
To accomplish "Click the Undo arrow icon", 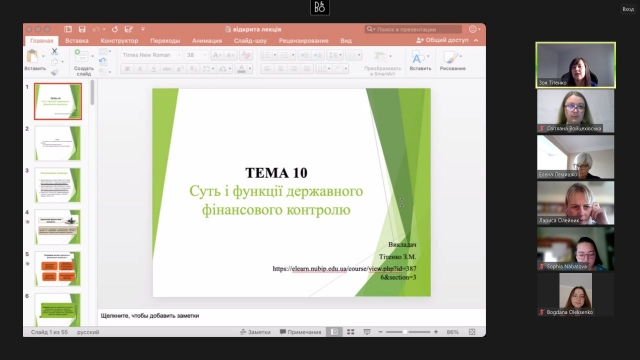I will 96,29.
